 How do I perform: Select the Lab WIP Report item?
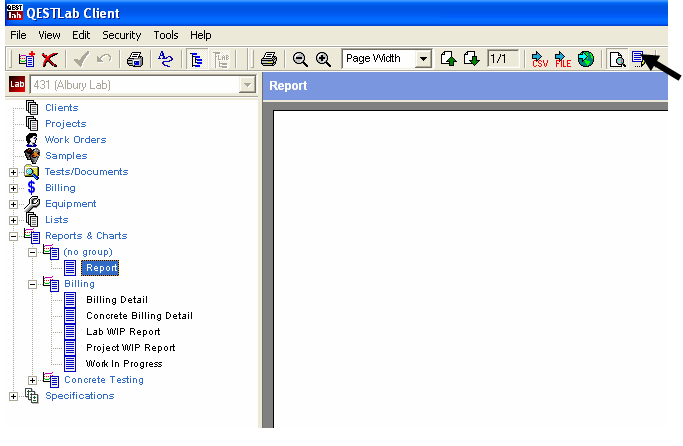pyautogui.click(x=122, y=332)
